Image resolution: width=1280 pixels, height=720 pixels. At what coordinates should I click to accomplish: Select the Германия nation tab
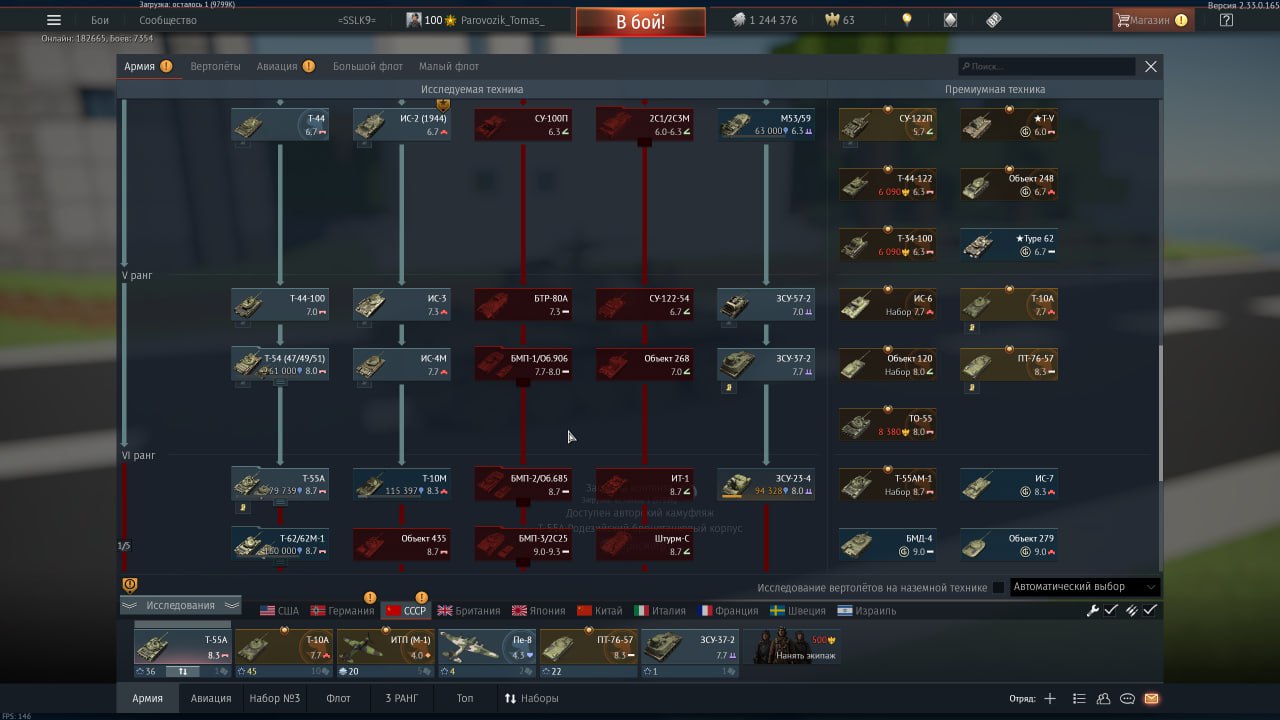(343, 610)
